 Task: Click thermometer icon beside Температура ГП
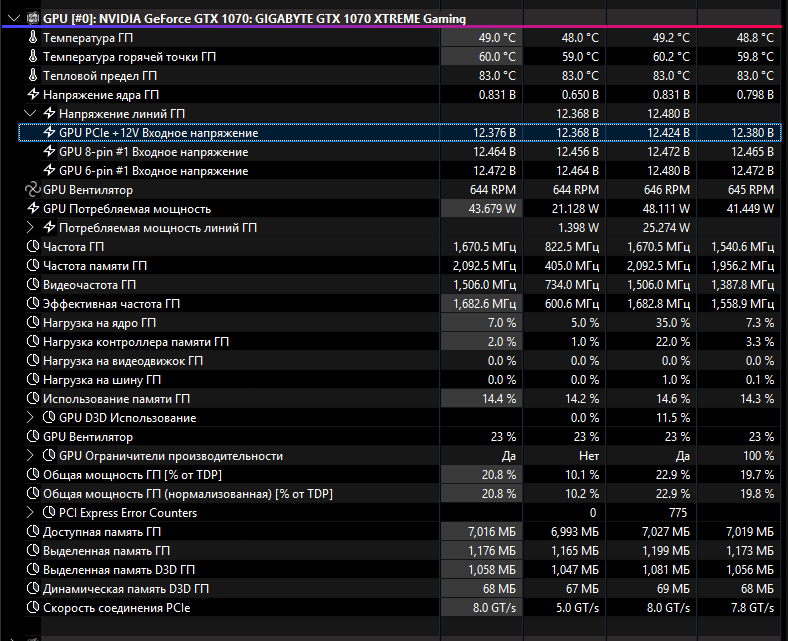(x=33, y=37)
